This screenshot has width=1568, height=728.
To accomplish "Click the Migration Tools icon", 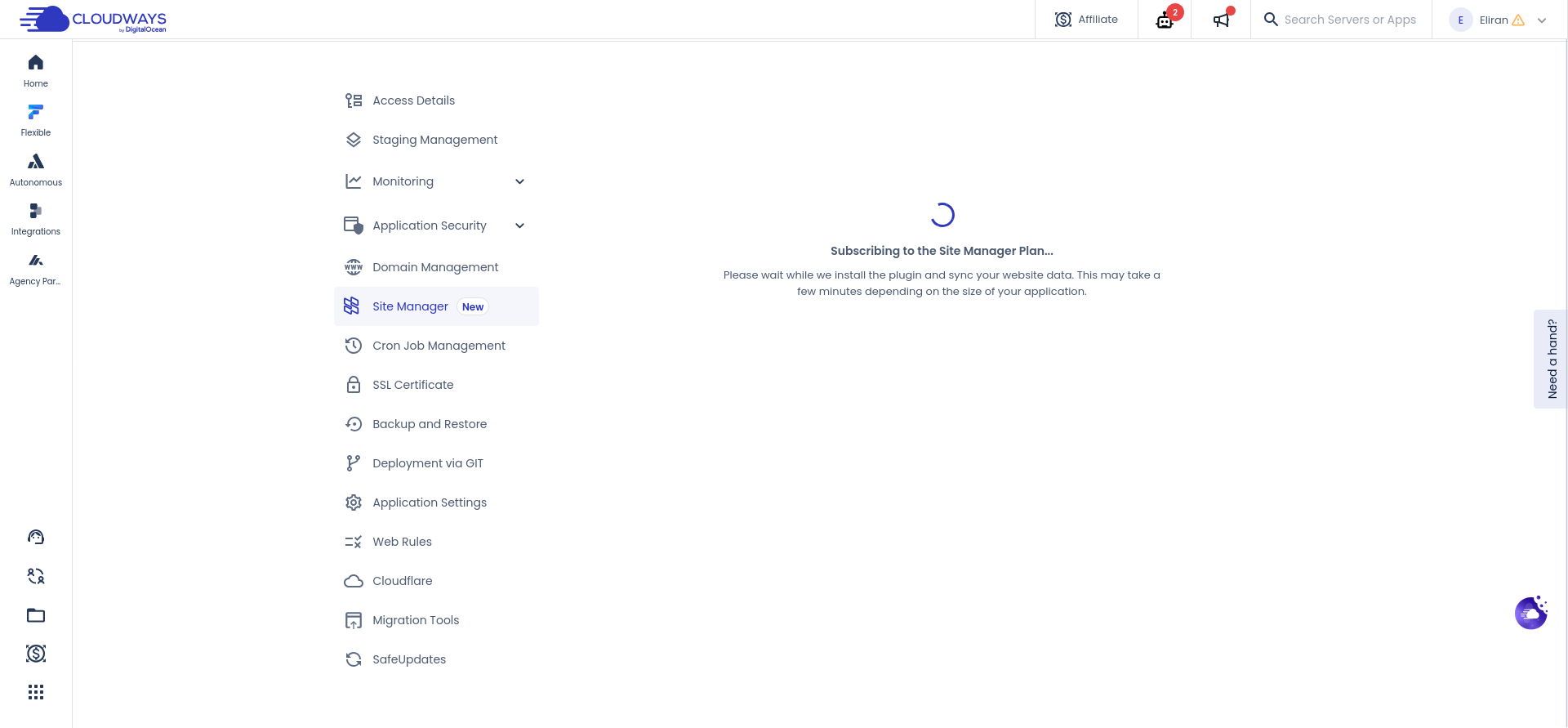I will [x=354, y=620].
